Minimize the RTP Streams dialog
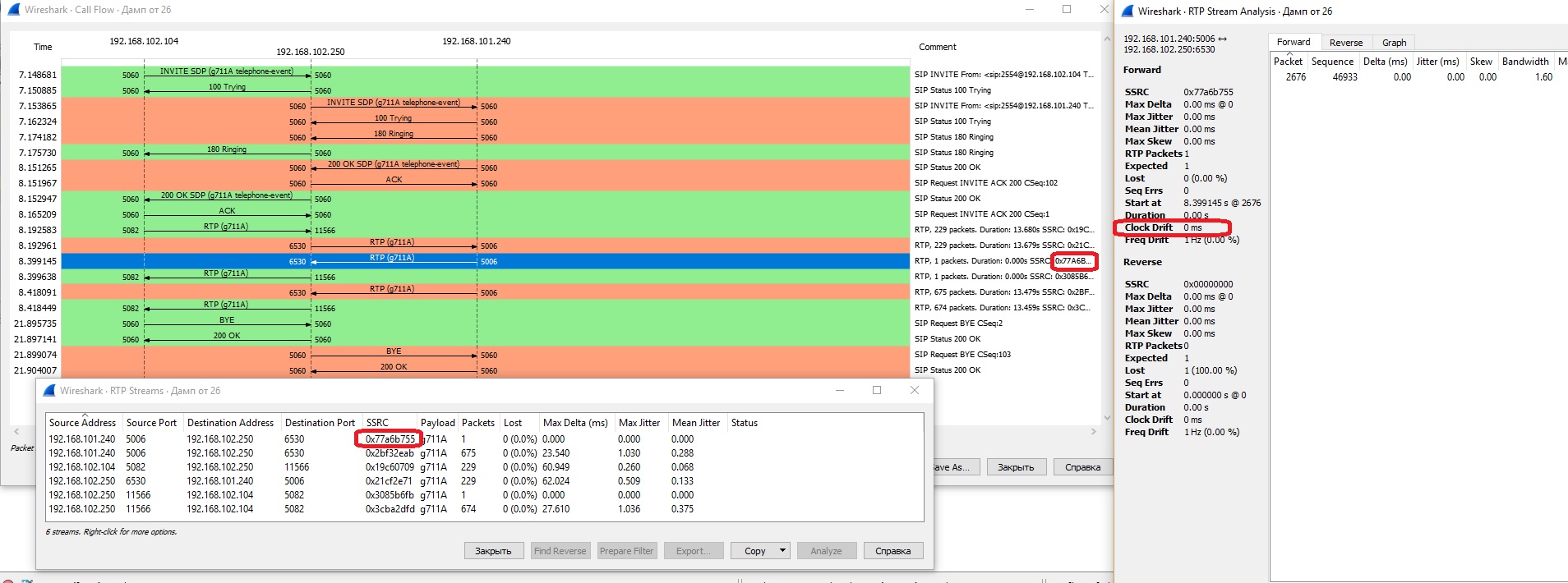Viewport: 1568px width, 583px height. (x=840, y=390)
